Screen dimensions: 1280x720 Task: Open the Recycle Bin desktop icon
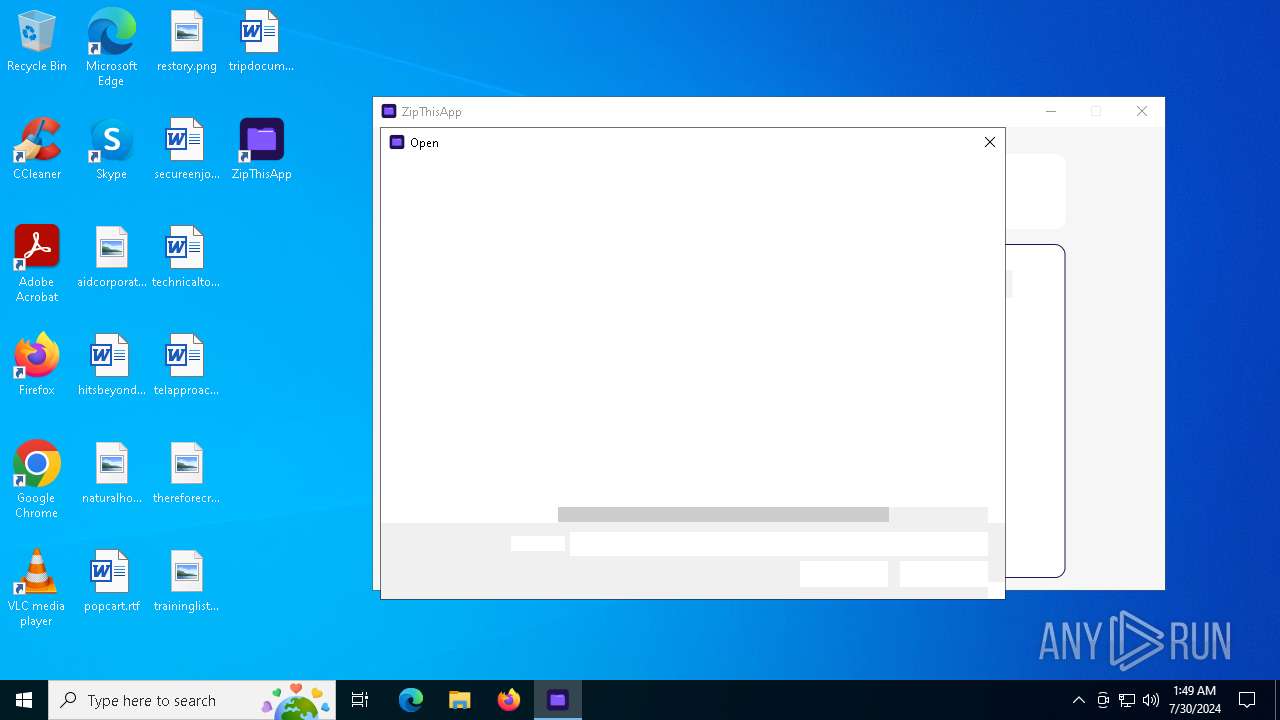click(37, 42)
